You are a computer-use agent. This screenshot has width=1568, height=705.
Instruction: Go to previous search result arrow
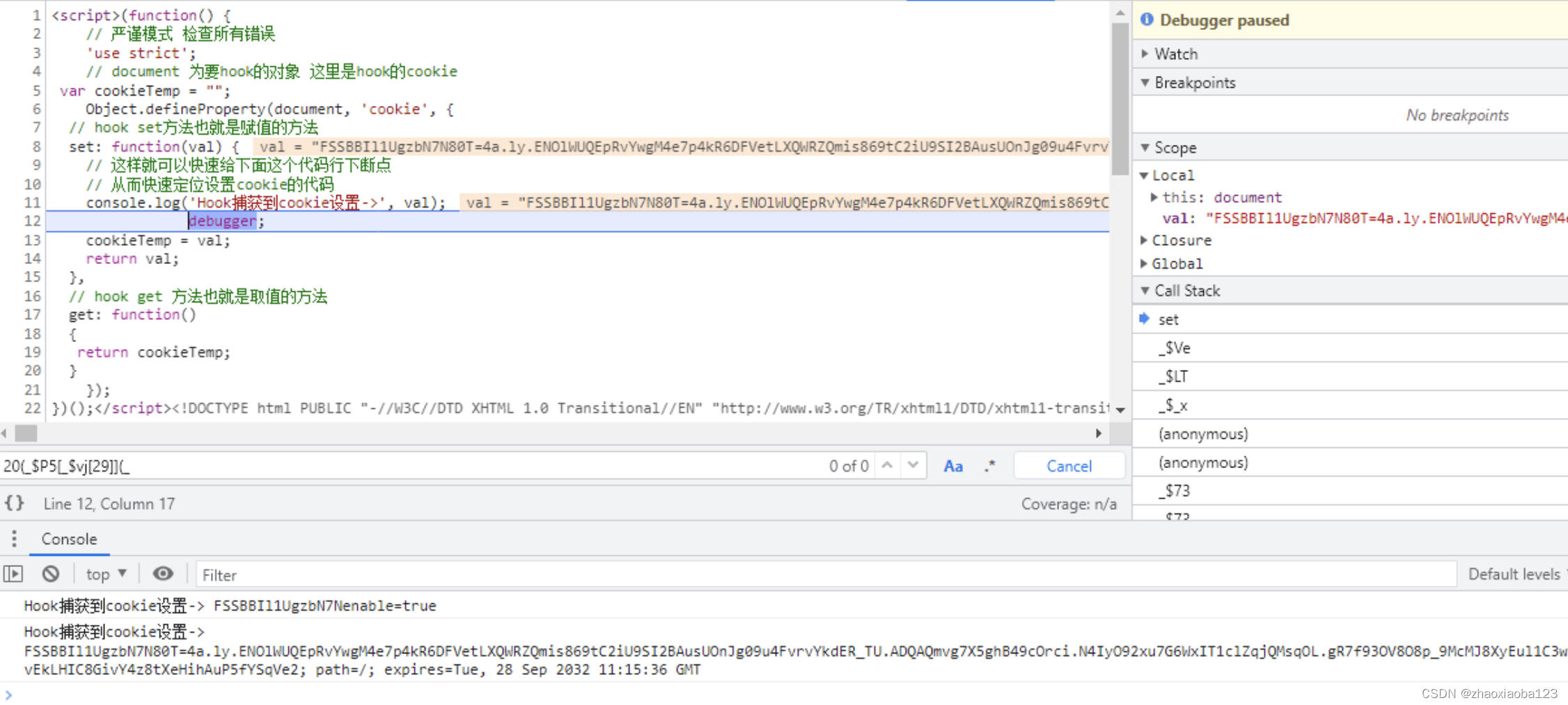pos(887,465)
